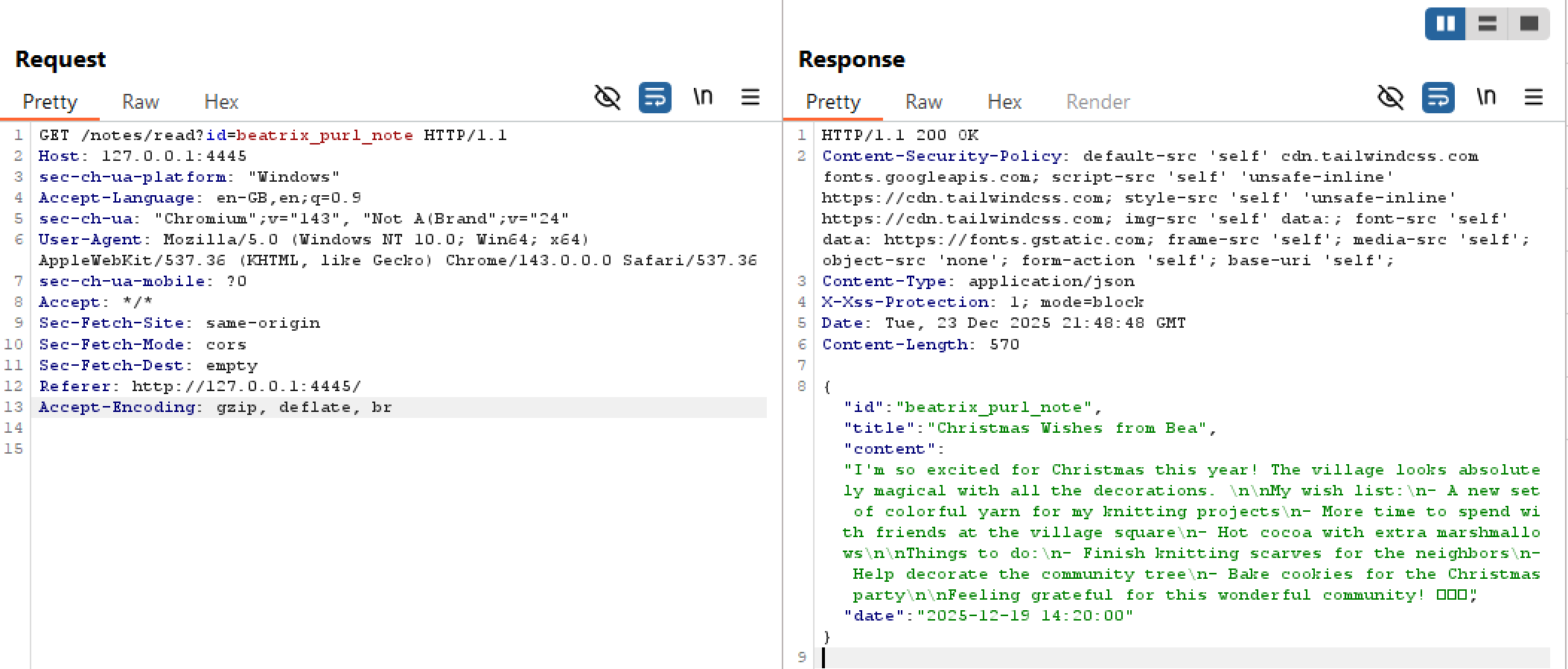Switch to side-by-side split layout view
The width and height of the screenshot is (1568, 669).
pos(1445,24)
